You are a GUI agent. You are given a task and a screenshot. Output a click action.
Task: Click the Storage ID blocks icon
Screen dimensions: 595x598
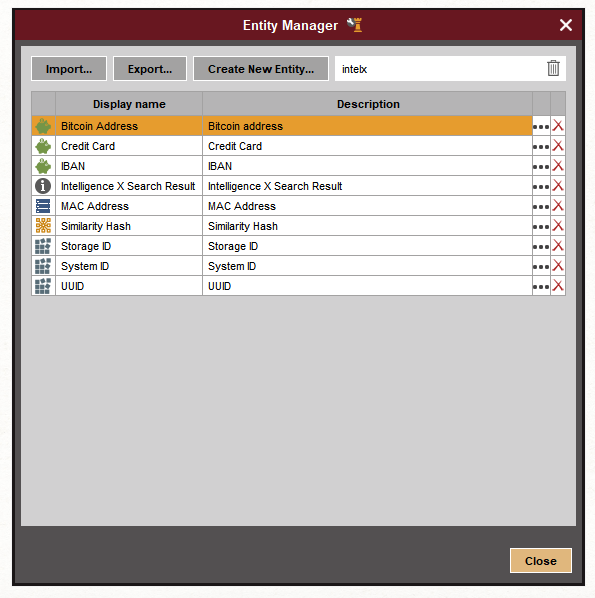pos(43,246)
